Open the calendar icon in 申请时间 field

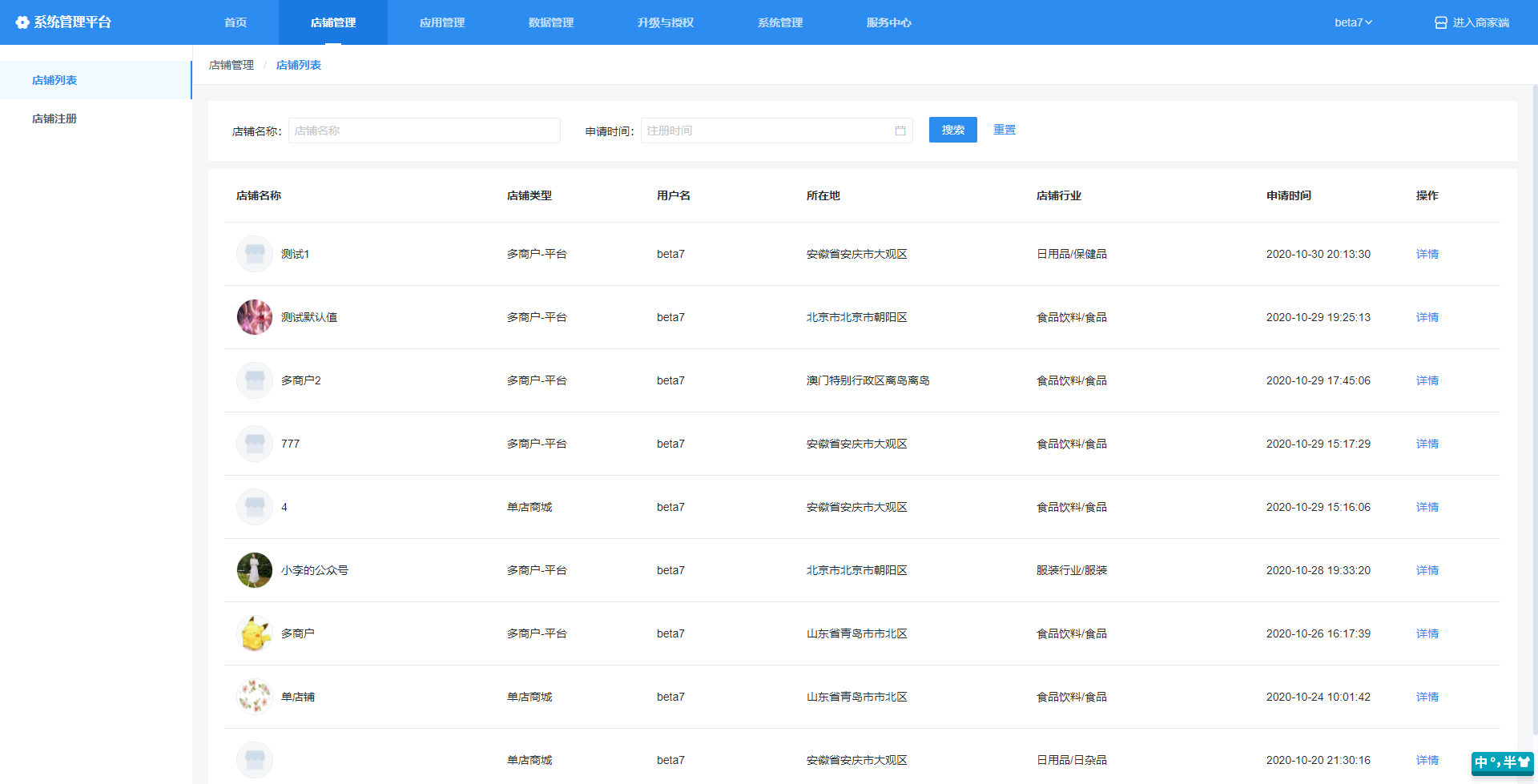click(x=900, y=131)
